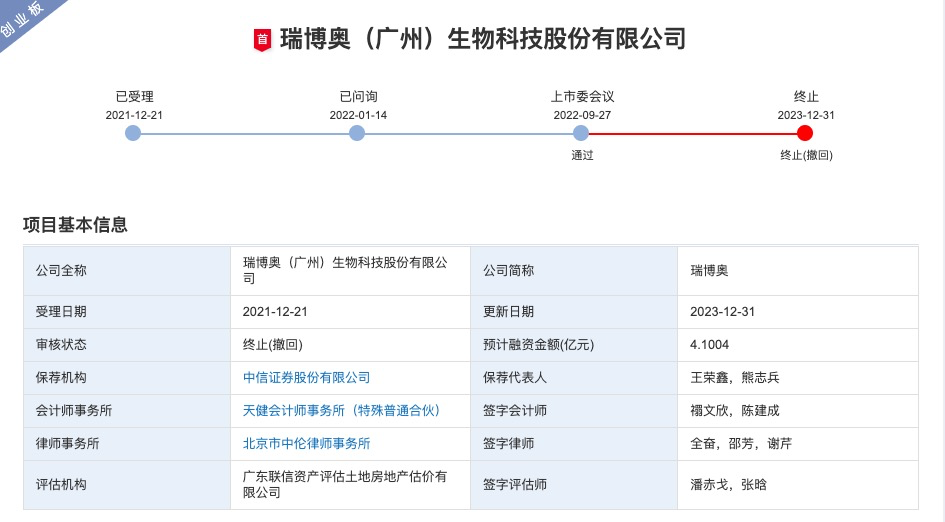Click the company title 瑞博奥（广州）生物科技股份有限公司
945x522 pixels.
pos(483,39)
